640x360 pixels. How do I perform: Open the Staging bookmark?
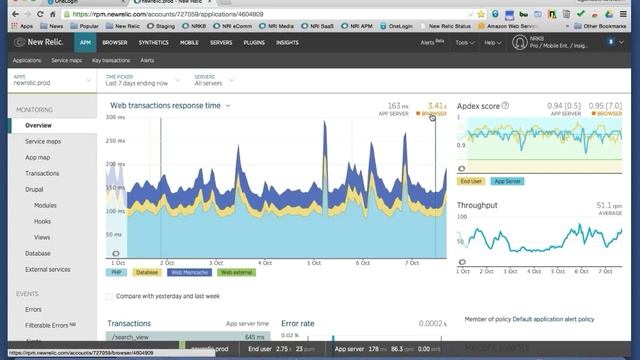coord(161,26)
